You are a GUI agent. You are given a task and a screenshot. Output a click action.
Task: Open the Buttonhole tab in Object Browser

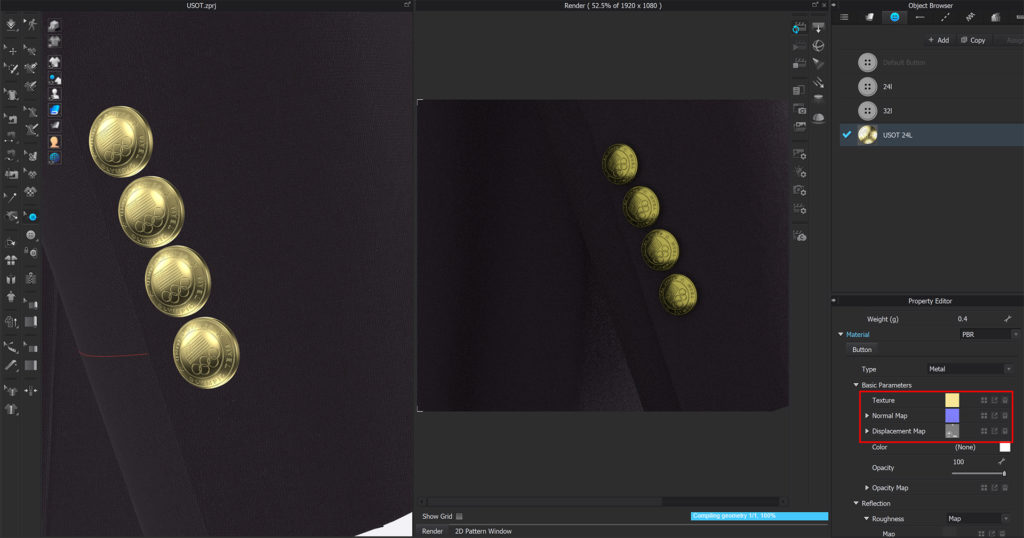pyautogui.click(x=920, y=17)
